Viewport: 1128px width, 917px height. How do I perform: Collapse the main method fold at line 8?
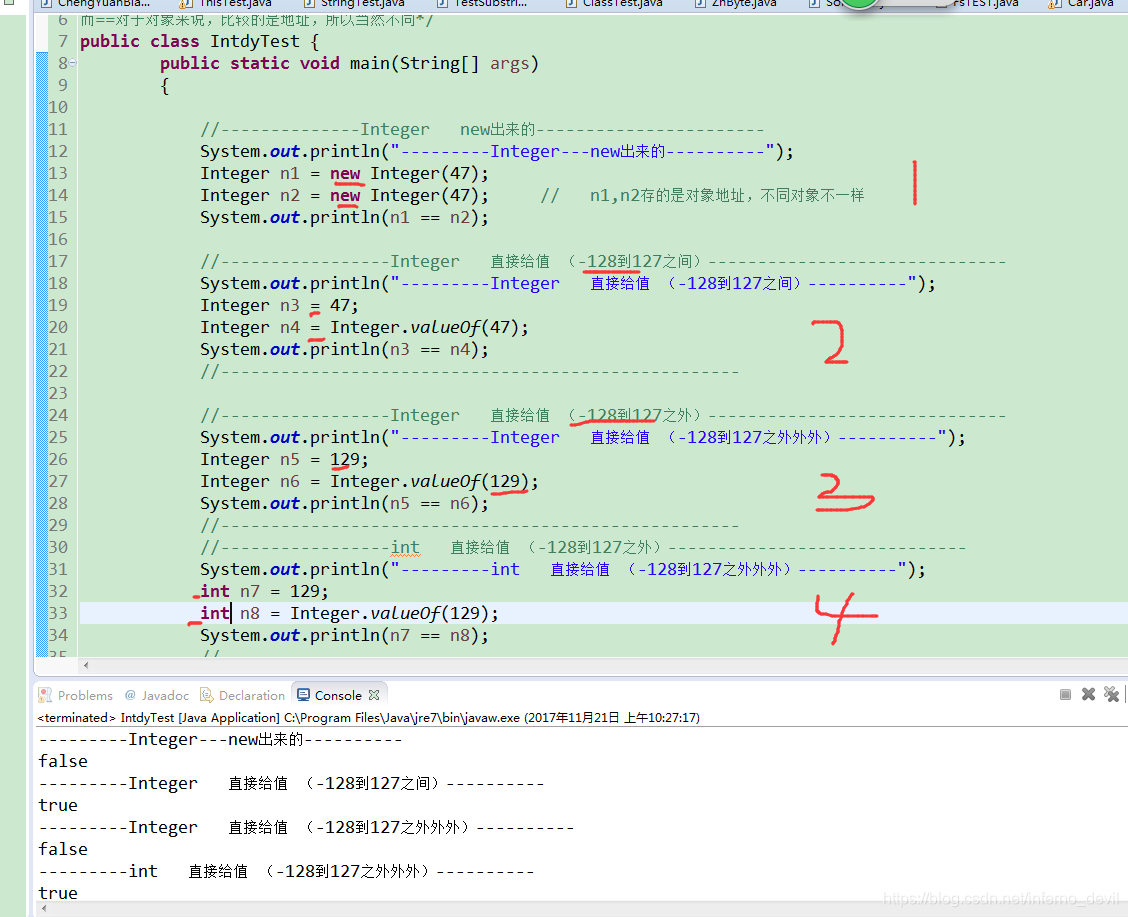click(x=73, y=63)
